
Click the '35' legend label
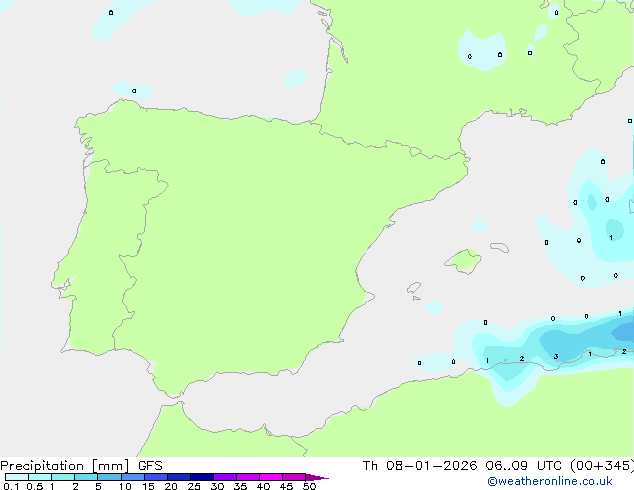point(240,486)
